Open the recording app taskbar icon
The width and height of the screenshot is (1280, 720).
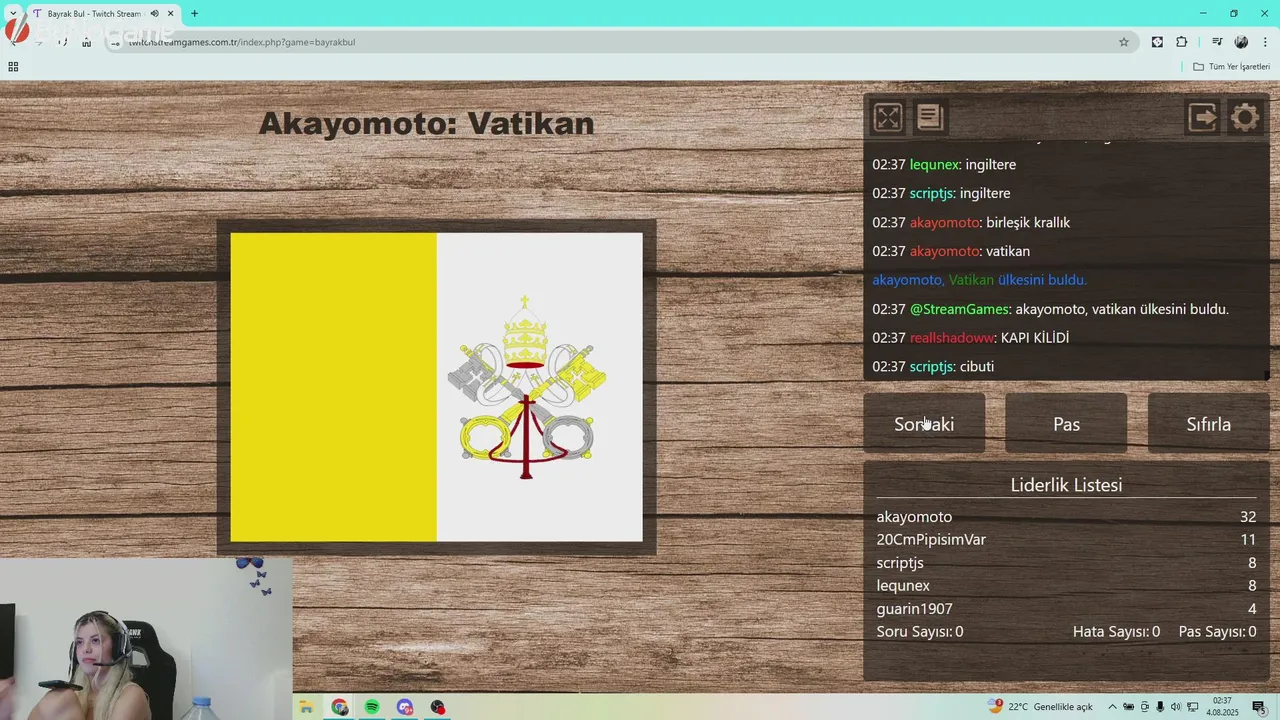click(x=438, y=707)
